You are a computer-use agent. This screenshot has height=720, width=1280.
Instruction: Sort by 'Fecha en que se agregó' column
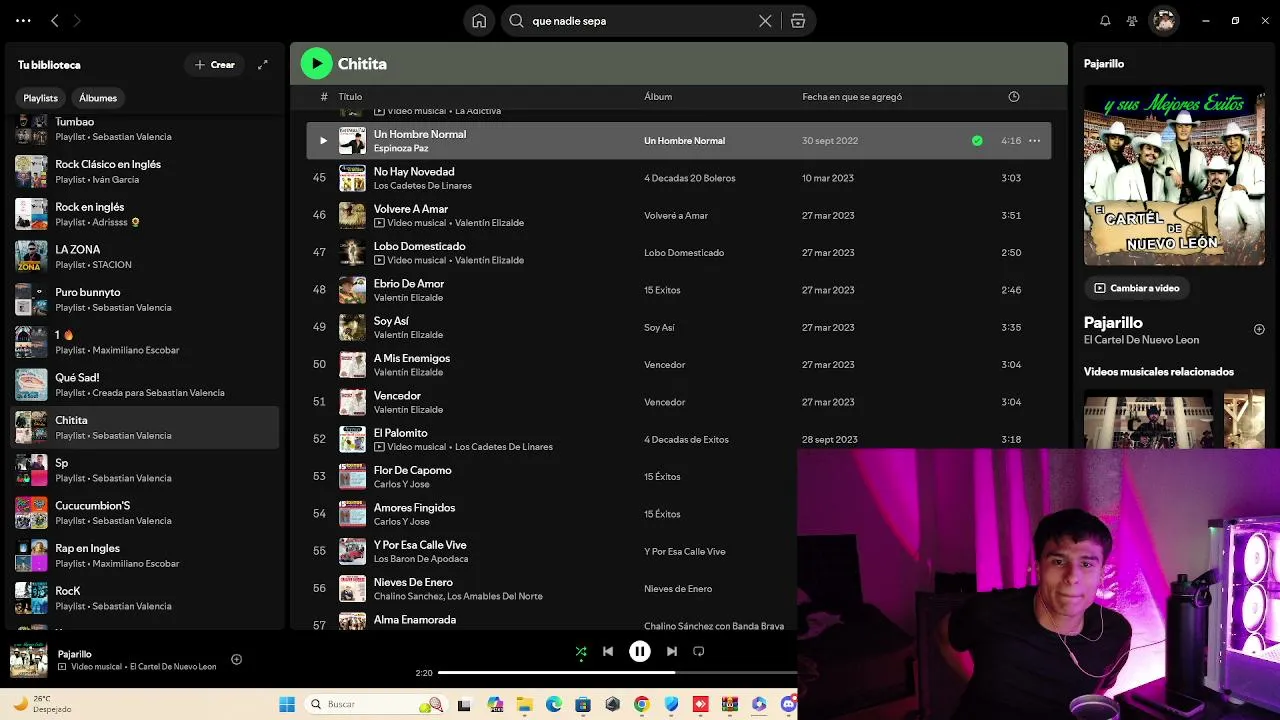(x=852, y=97)
